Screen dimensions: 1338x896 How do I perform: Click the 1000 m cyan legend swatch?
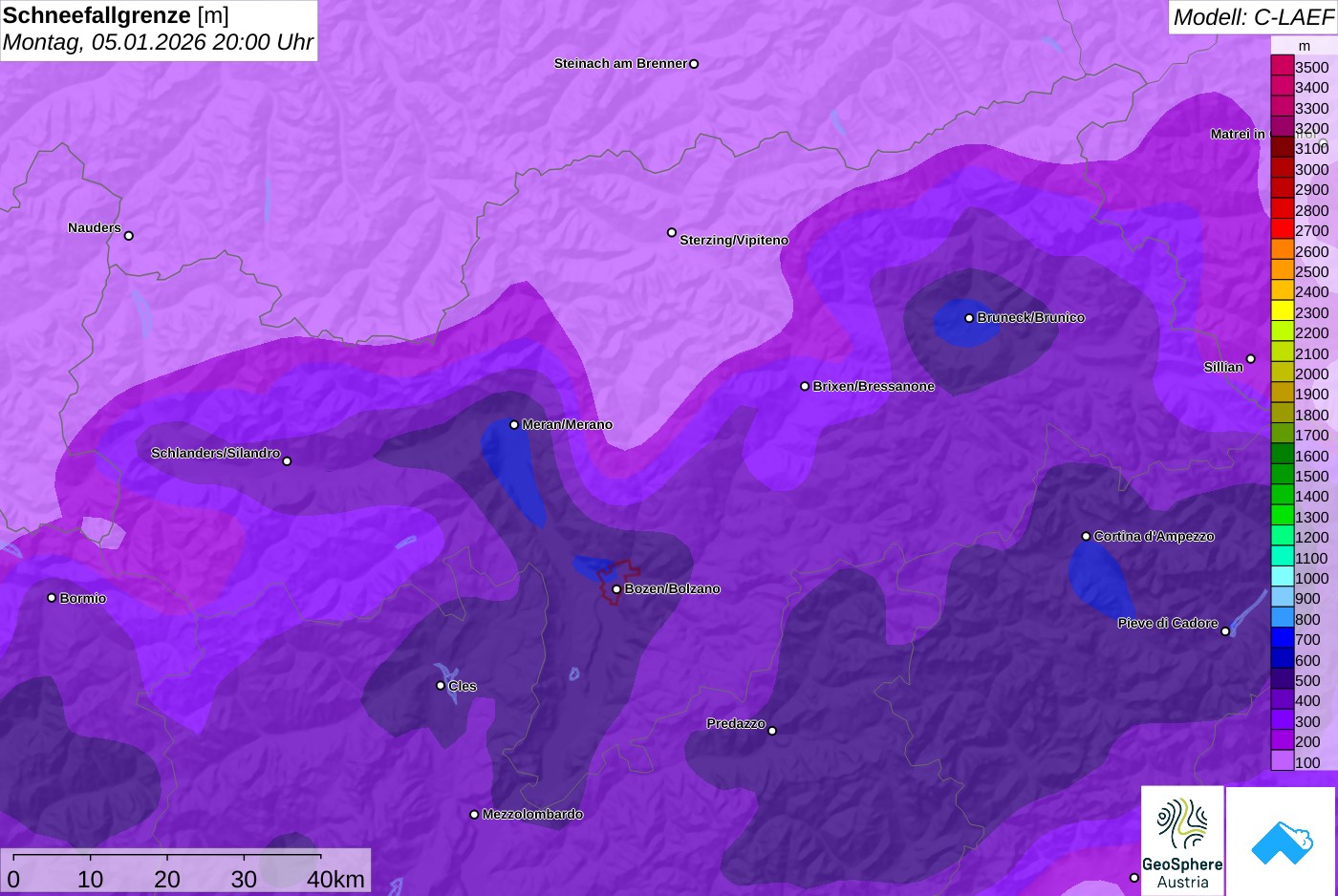click(1283, 578)
